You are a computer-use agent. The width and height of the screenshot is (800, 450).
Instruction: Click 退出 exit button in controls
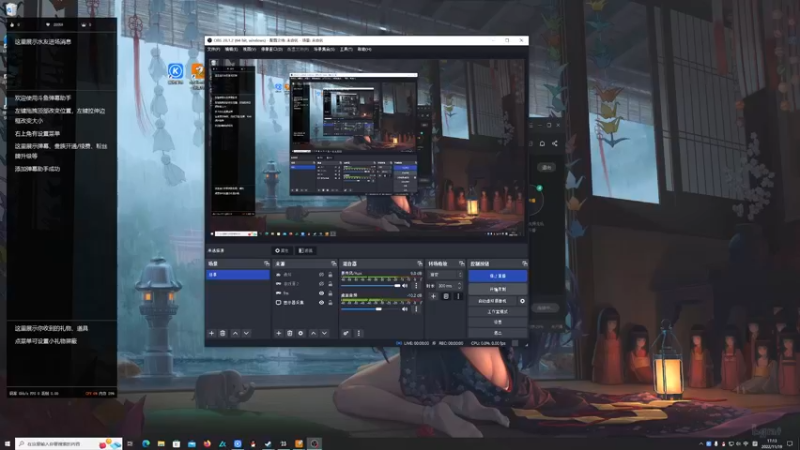tap(497, 333)
